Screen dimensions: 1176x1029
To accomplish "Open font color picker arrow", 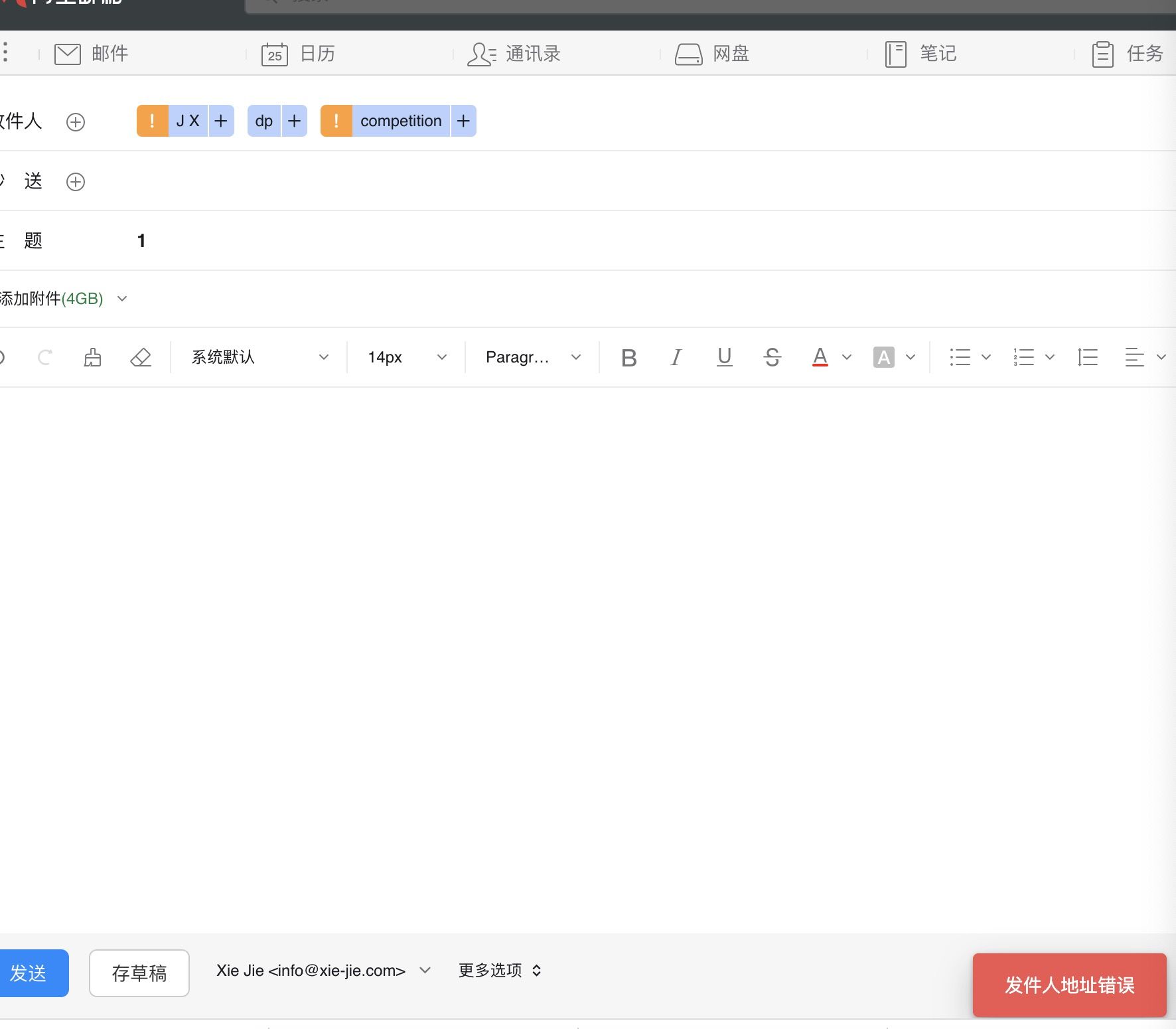I will point(847,357).
